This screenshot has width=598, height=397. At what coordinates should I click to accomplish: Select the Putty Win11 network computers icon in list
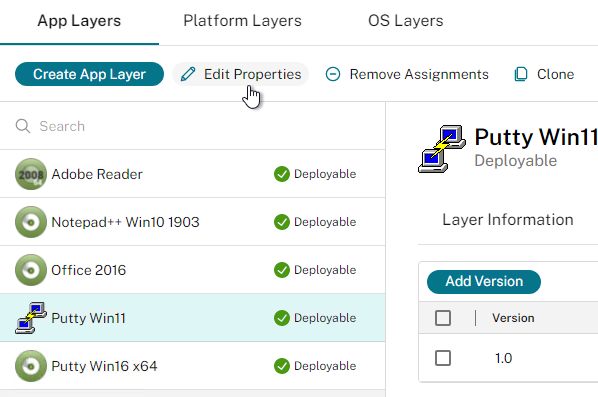pyautogui.click(x=31, y=318)
